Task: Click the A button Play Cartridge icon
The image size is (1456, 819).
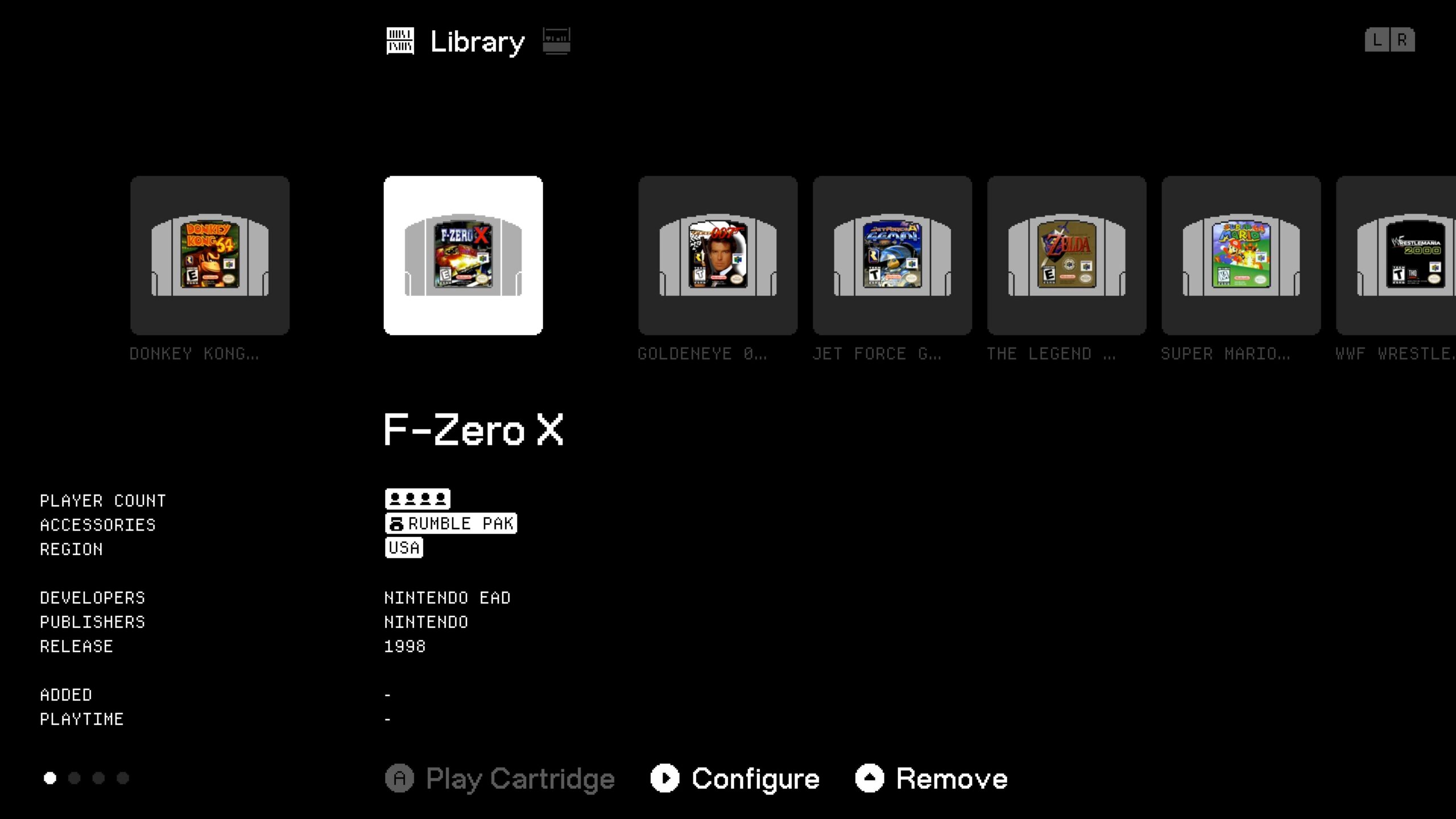Action: coord(399,778)
